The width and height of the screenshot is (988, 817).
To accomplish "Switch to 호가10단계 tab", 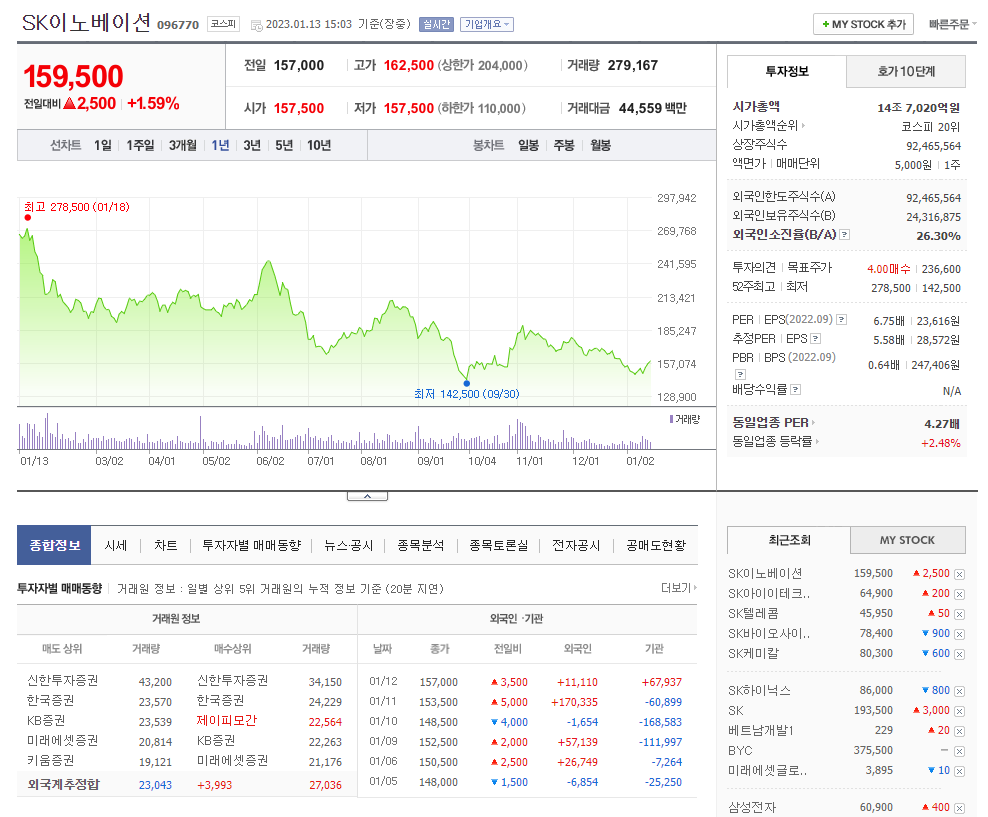I will pos(906,71).
